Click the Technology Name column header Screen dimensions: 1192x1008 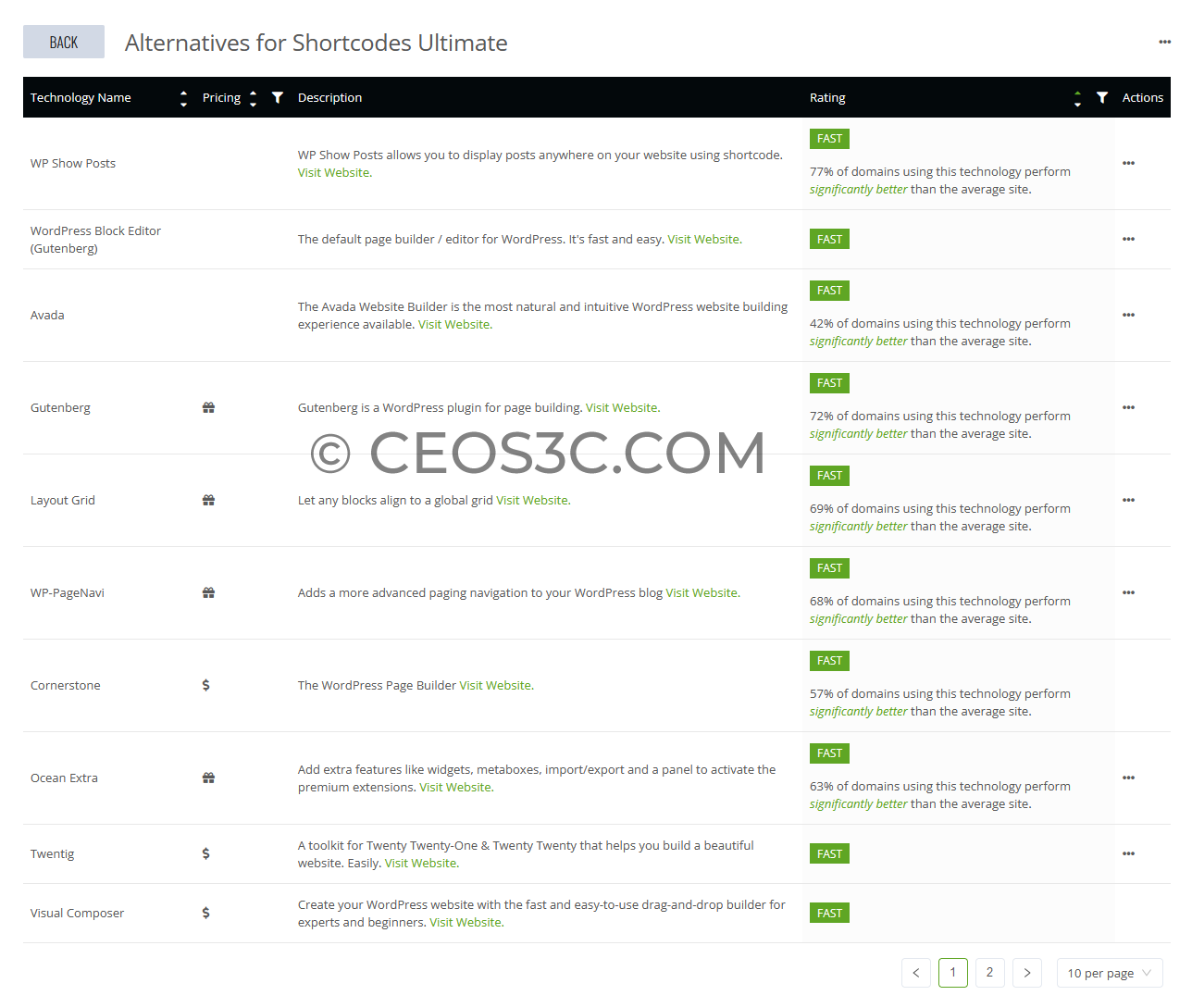click(x=81, y=97)
